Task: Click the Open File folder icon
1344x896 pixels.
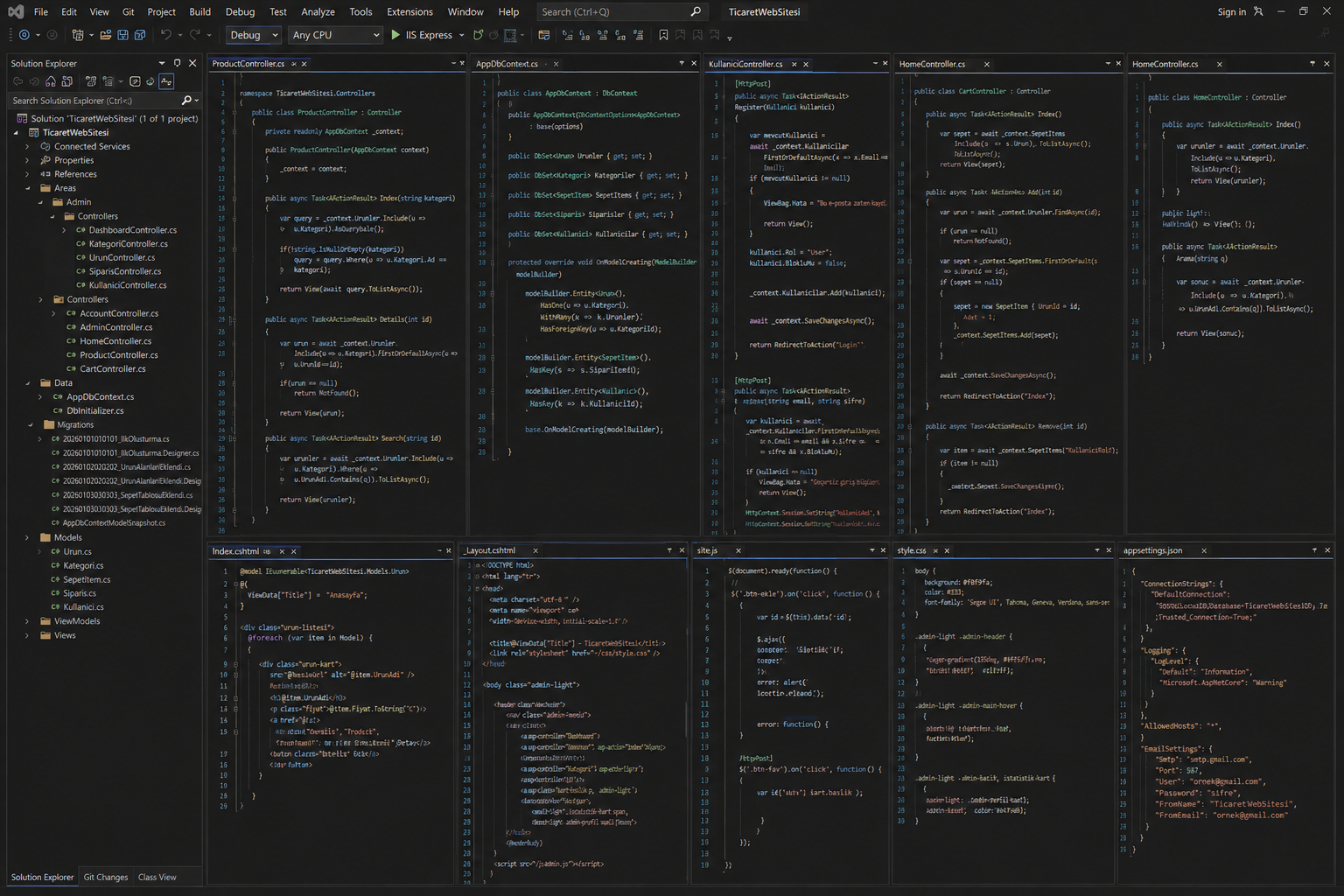Action: point(106,35)
